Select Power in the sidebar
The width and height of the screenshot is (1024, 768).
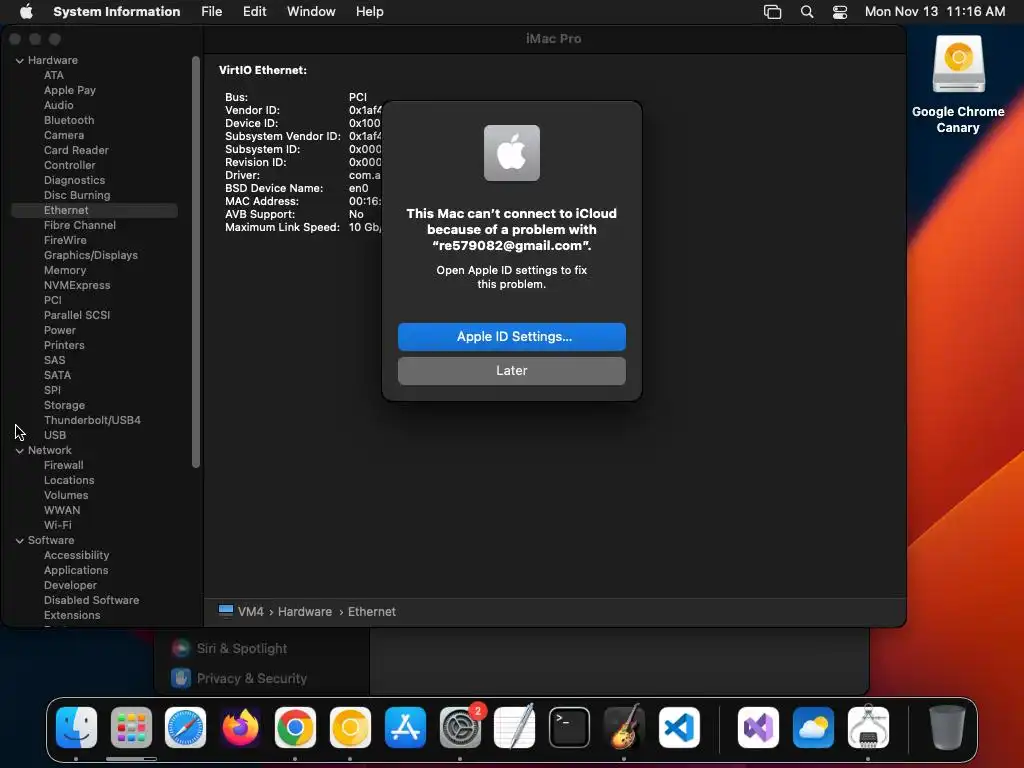tap(59, 330)
